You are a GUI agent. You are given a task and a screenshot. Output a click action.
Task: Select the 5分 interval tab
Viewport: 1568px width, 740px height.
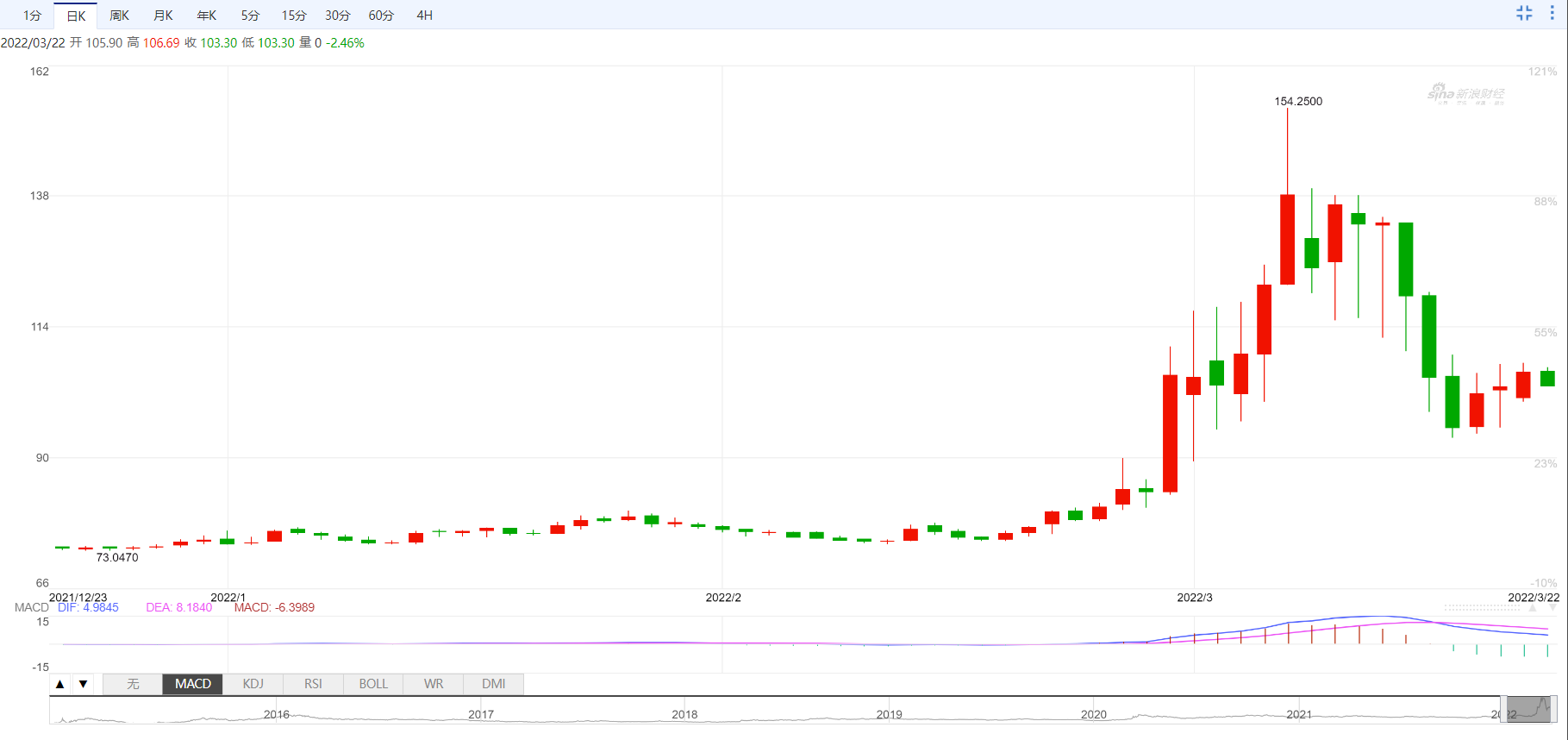coord(250,16)
